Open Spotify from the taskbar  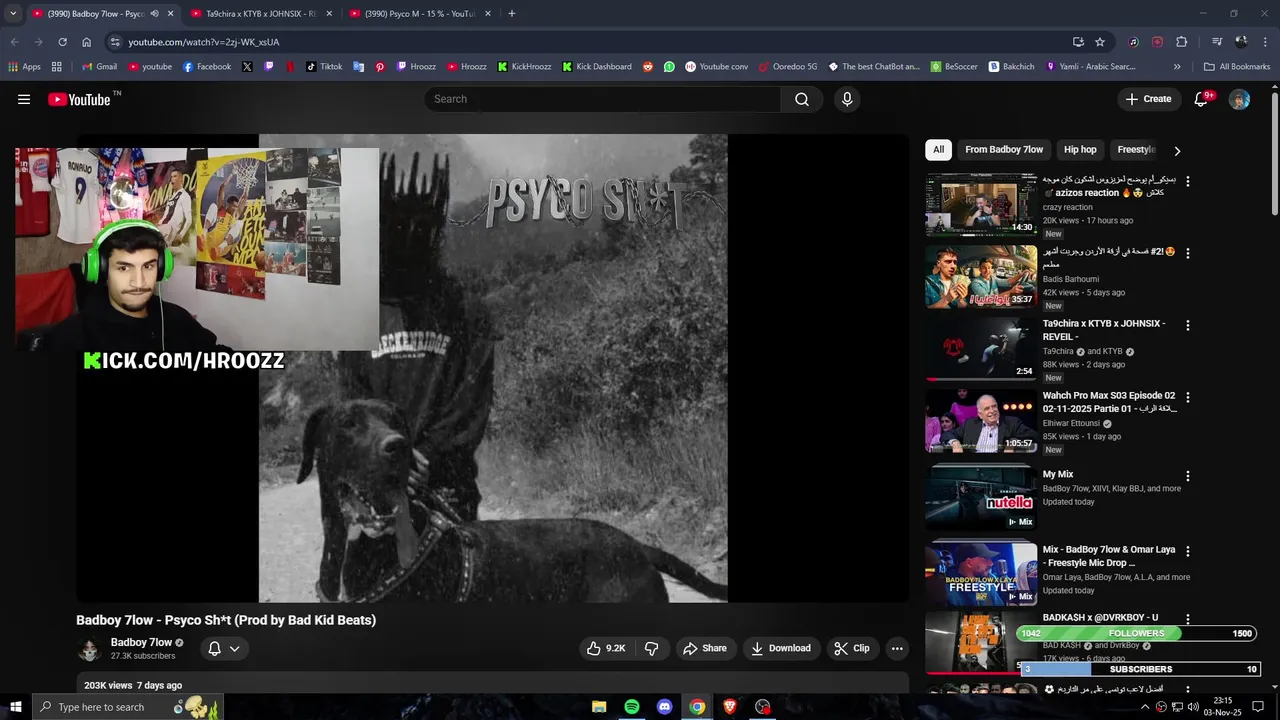click(632, 707)
